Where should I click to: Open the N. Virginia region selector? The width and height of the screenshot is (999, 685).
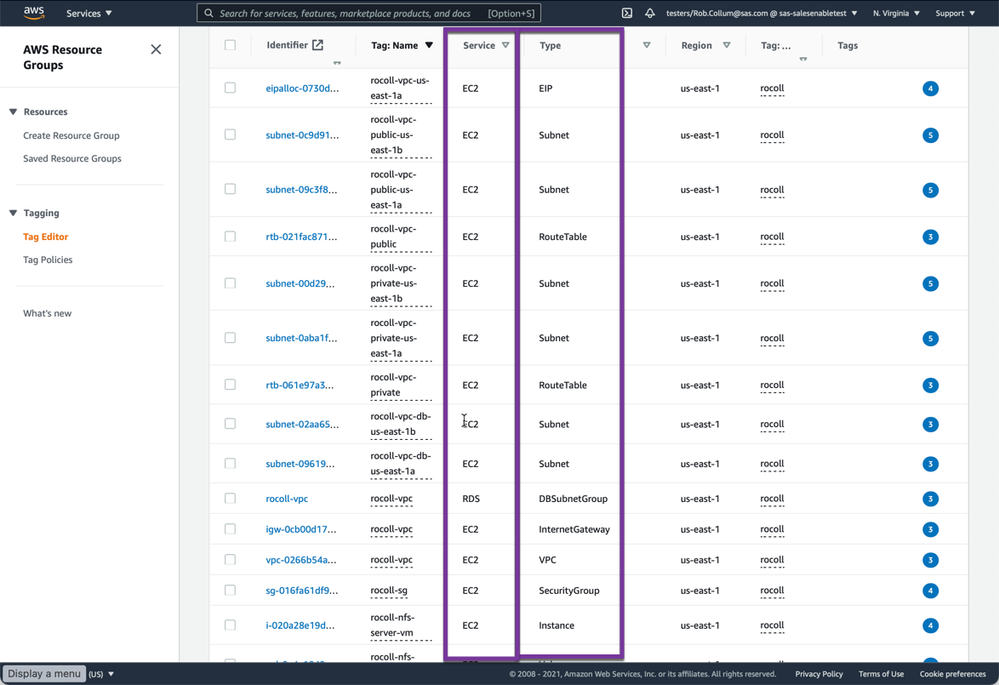coord(896,13)
